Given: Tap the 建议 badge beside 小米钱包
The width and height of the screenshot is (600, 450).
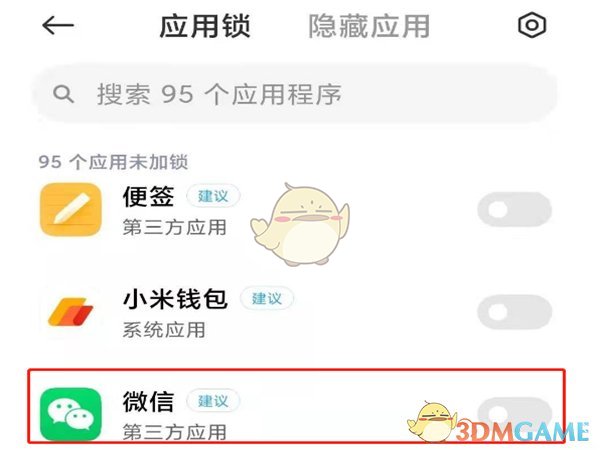Looking at the screenshot, I should pyautogui.click(x=267, y=298).
